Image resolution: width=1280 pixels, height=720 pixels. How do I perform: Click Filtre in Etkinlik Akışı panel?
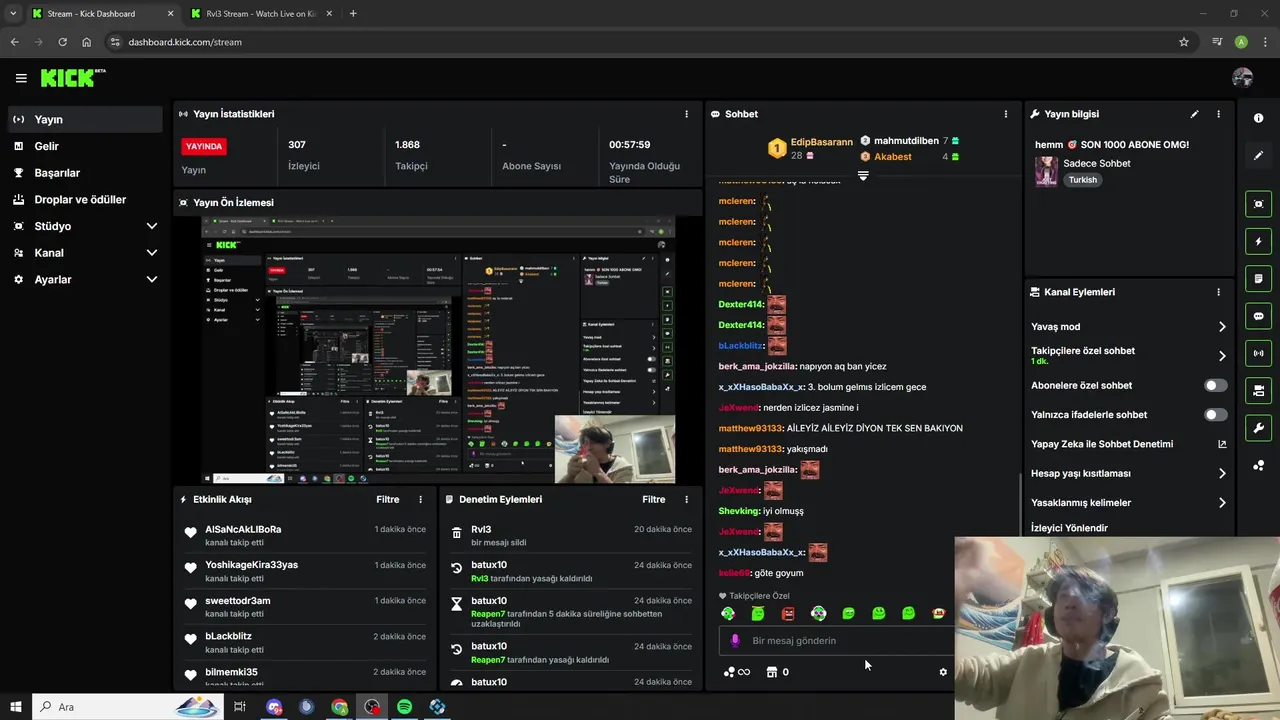pos(388,499)
